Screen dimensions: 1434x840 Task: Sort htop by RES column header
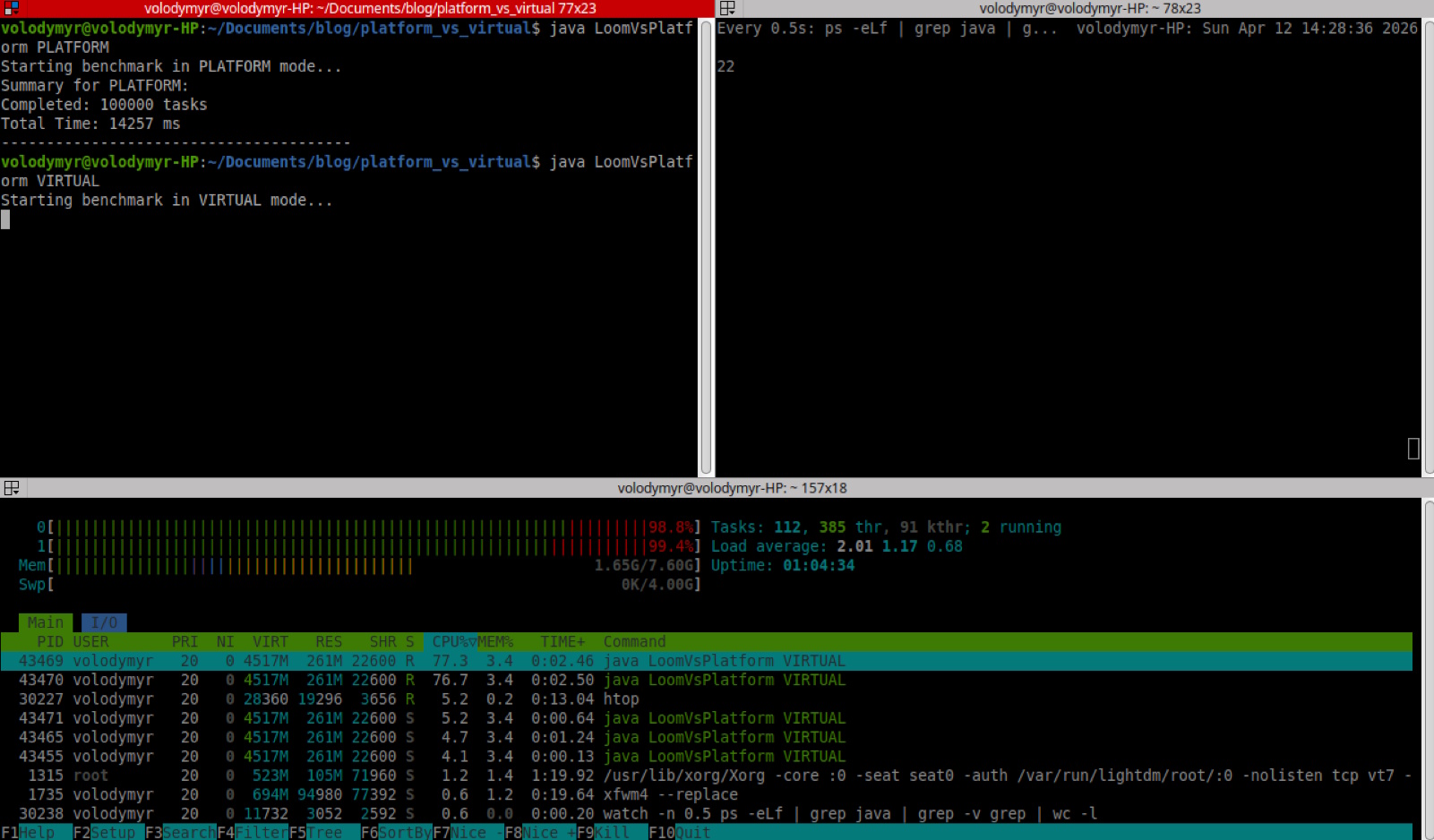329,642
